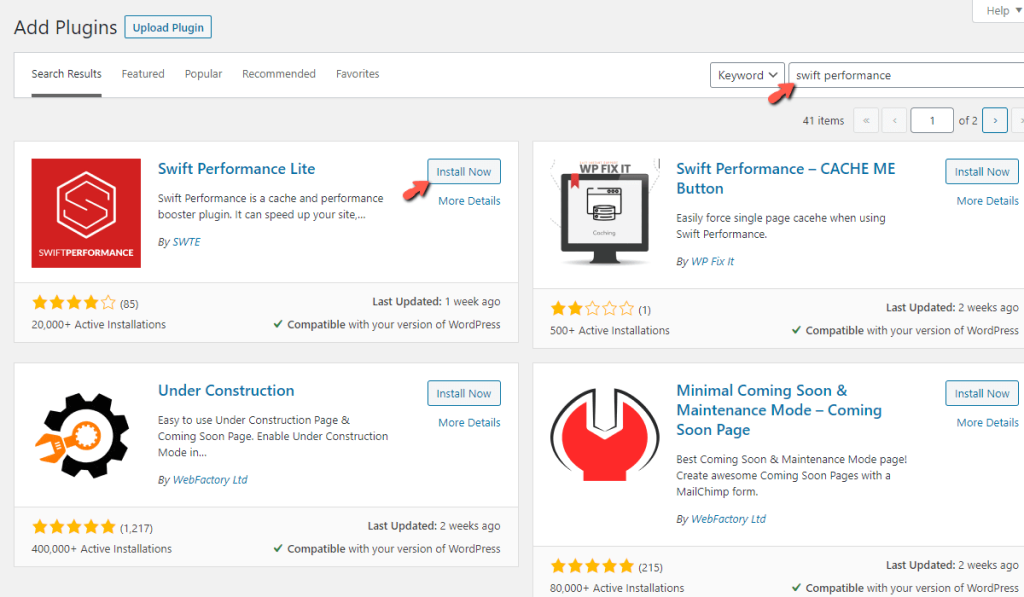The height and width of the screenshot is (597, 1024).
Task: Go to next page of results
Action: coord(995,120)
